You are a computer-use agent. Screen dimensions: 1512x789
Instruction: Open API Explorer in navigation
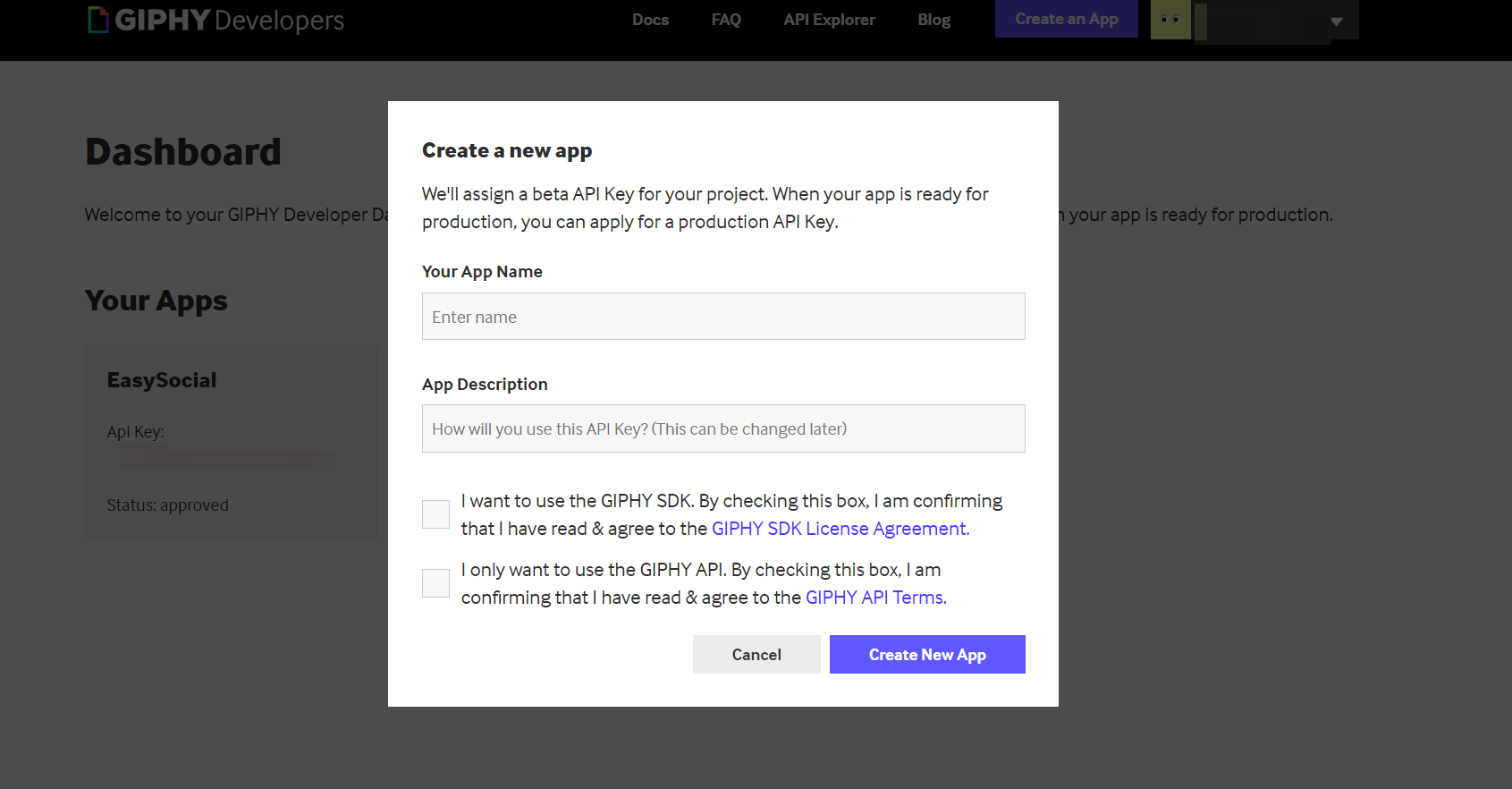click(x=829, y=20)
